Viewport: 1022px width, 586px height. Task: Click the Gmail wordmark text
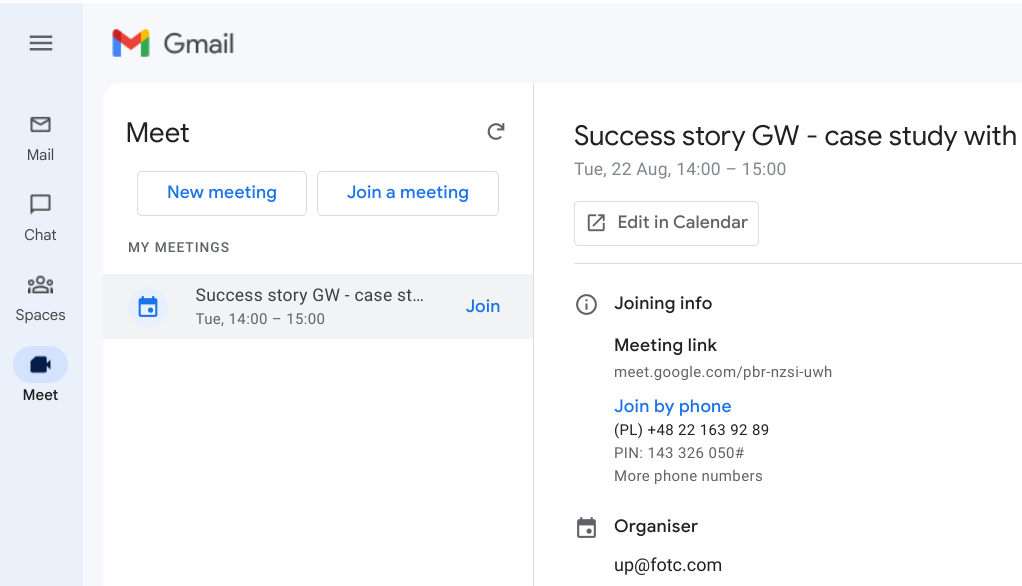[x=199, y=44]
